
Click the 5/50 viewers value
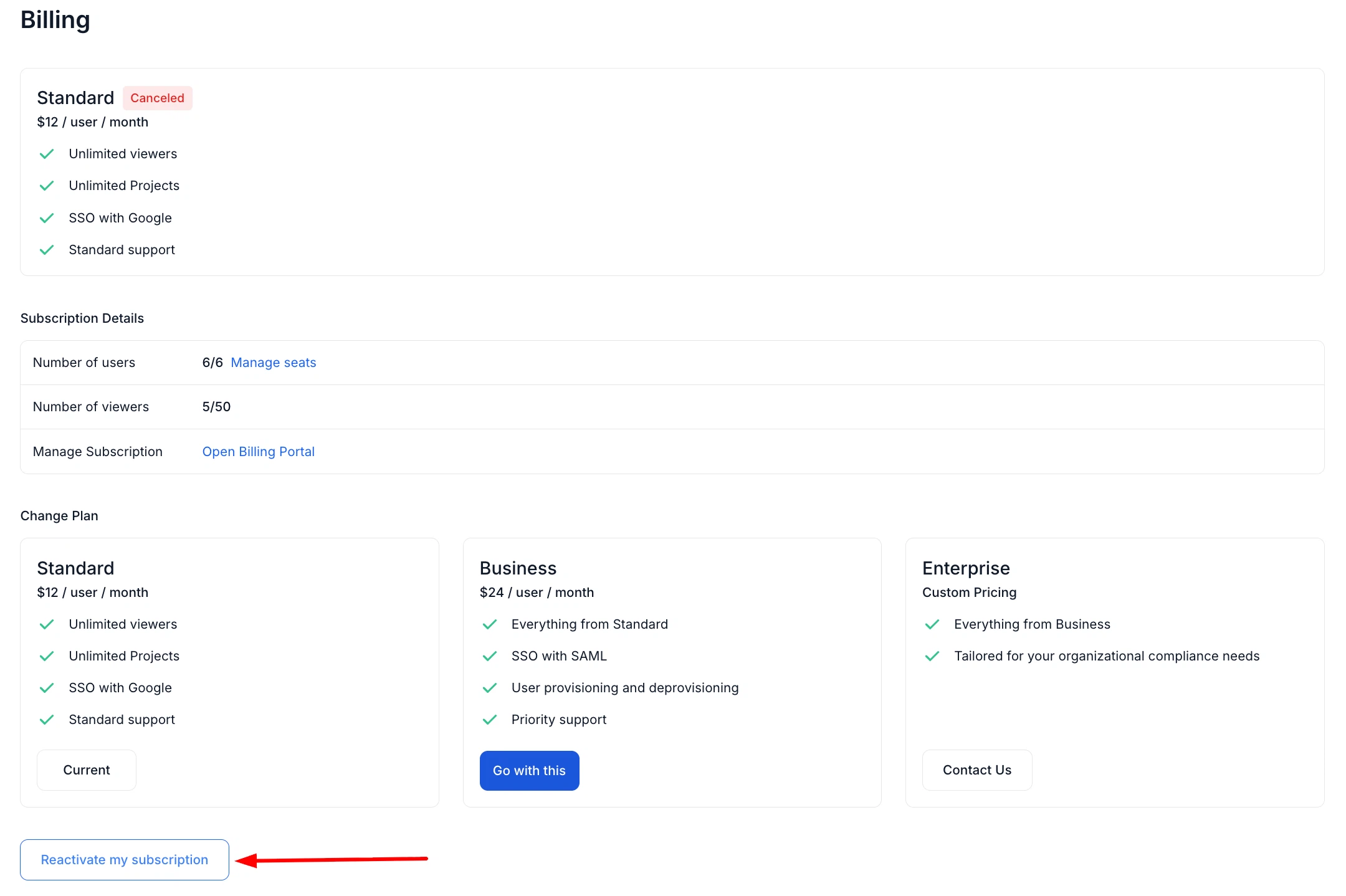point(216,407)
